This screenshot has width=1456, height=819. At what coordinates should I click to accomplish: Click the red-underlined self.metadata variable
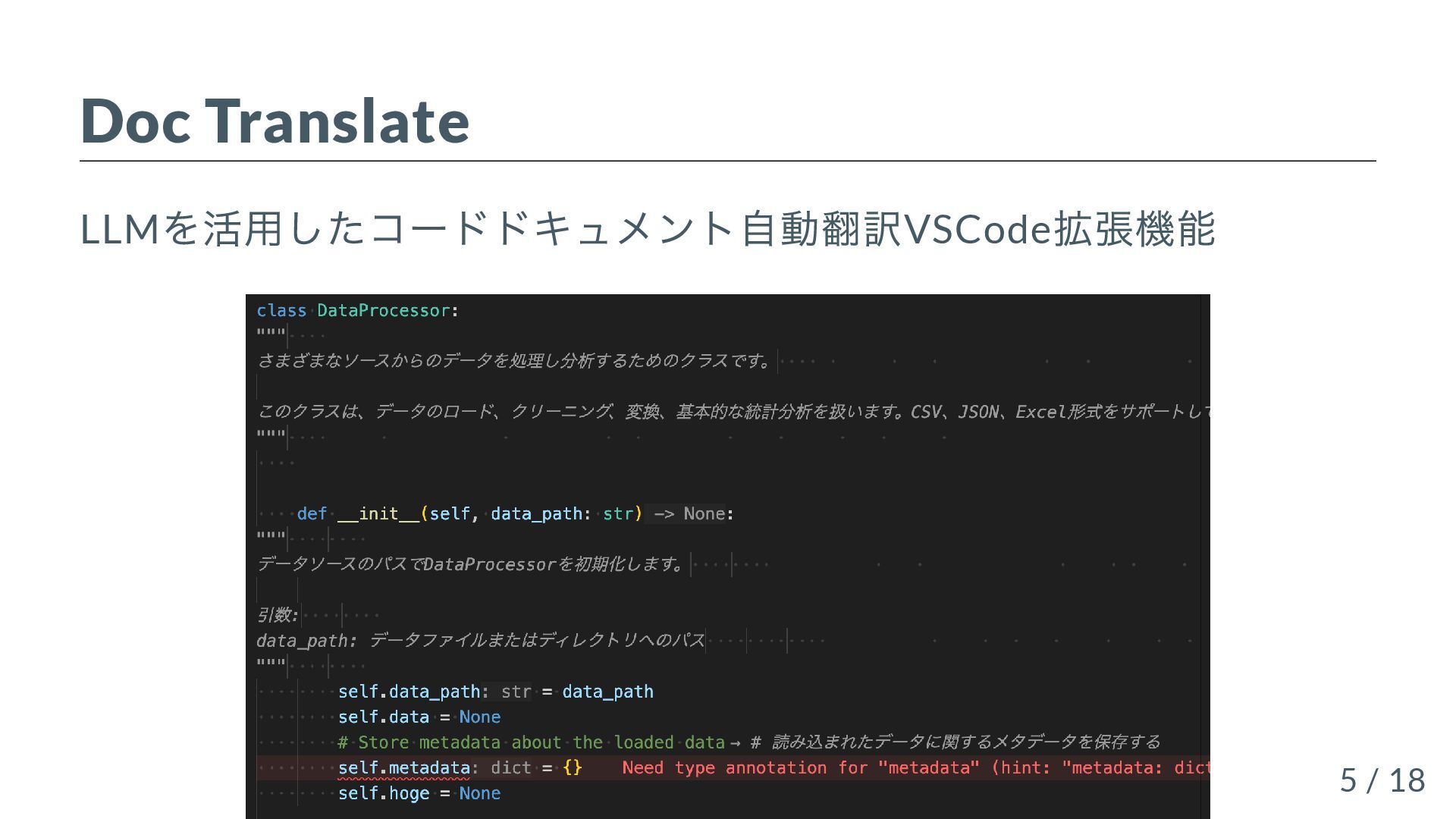point(403,768)
